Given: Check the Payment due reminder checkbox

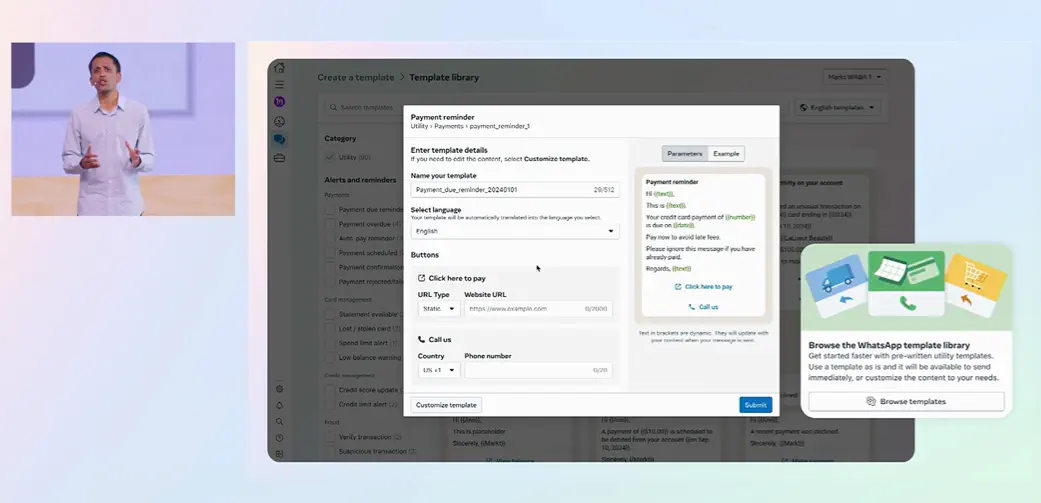Looking at the screenshot, I should tap(330, 210).
